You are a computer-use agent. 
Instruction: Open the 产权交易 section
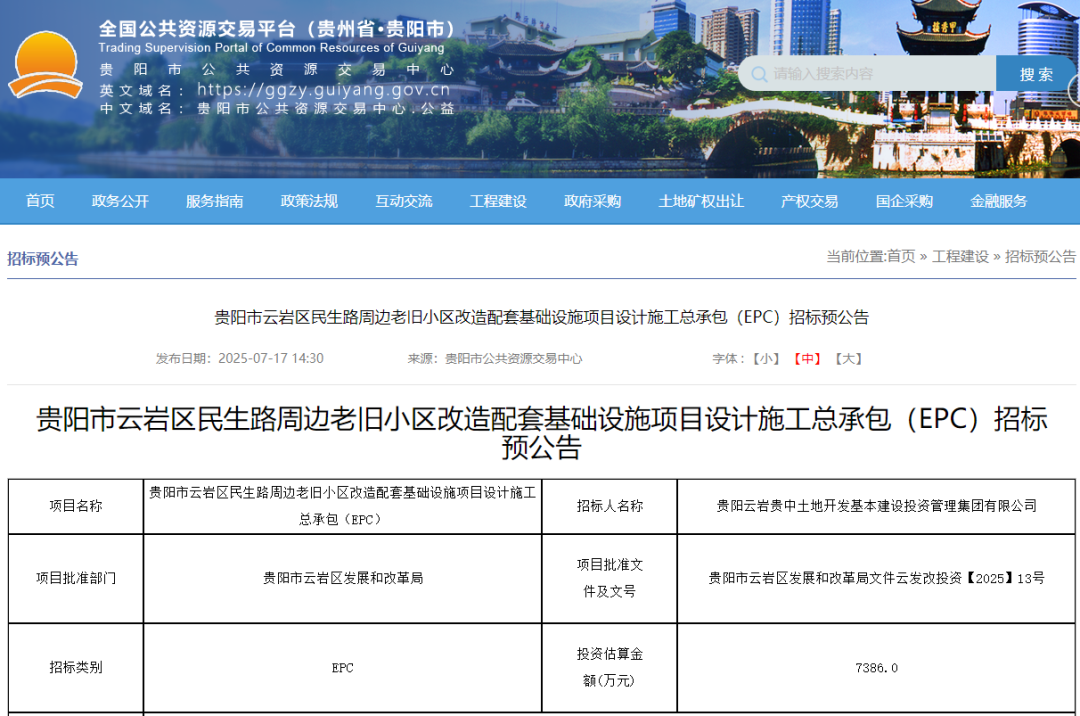tap(808, 201)
